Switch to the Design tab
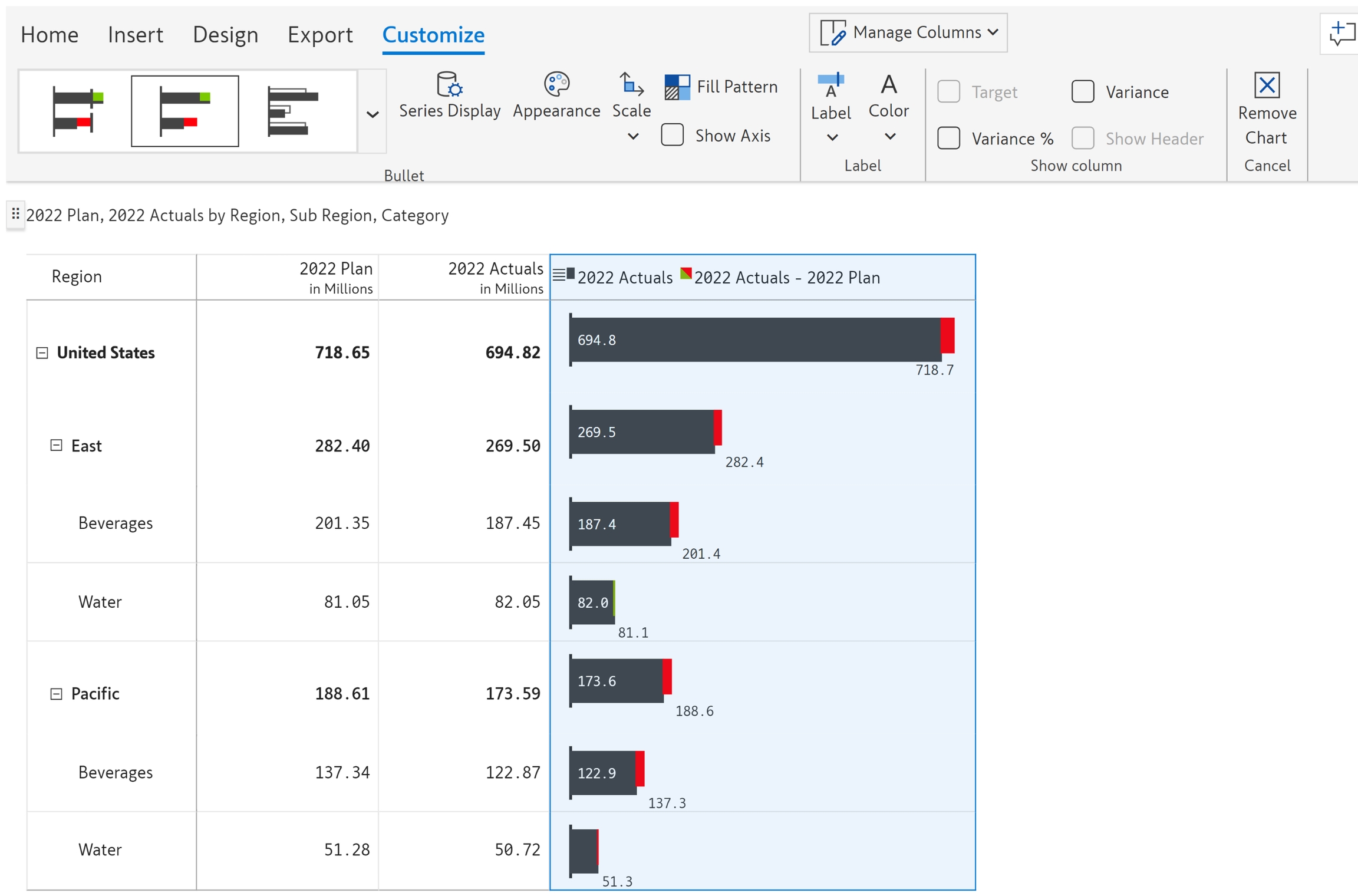The width and height of the screenshot is (1358, 896). pos(225,35)
